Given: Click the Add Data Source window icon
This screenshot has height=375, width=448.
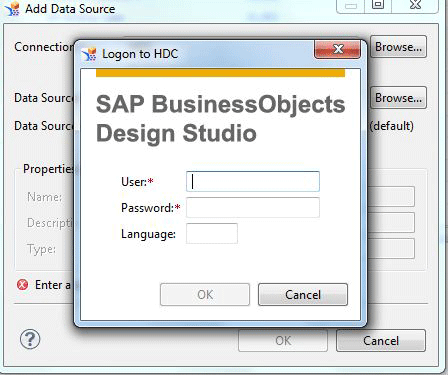Looking at the screenshot, I should pyautogui.click(x=13, y=9).
